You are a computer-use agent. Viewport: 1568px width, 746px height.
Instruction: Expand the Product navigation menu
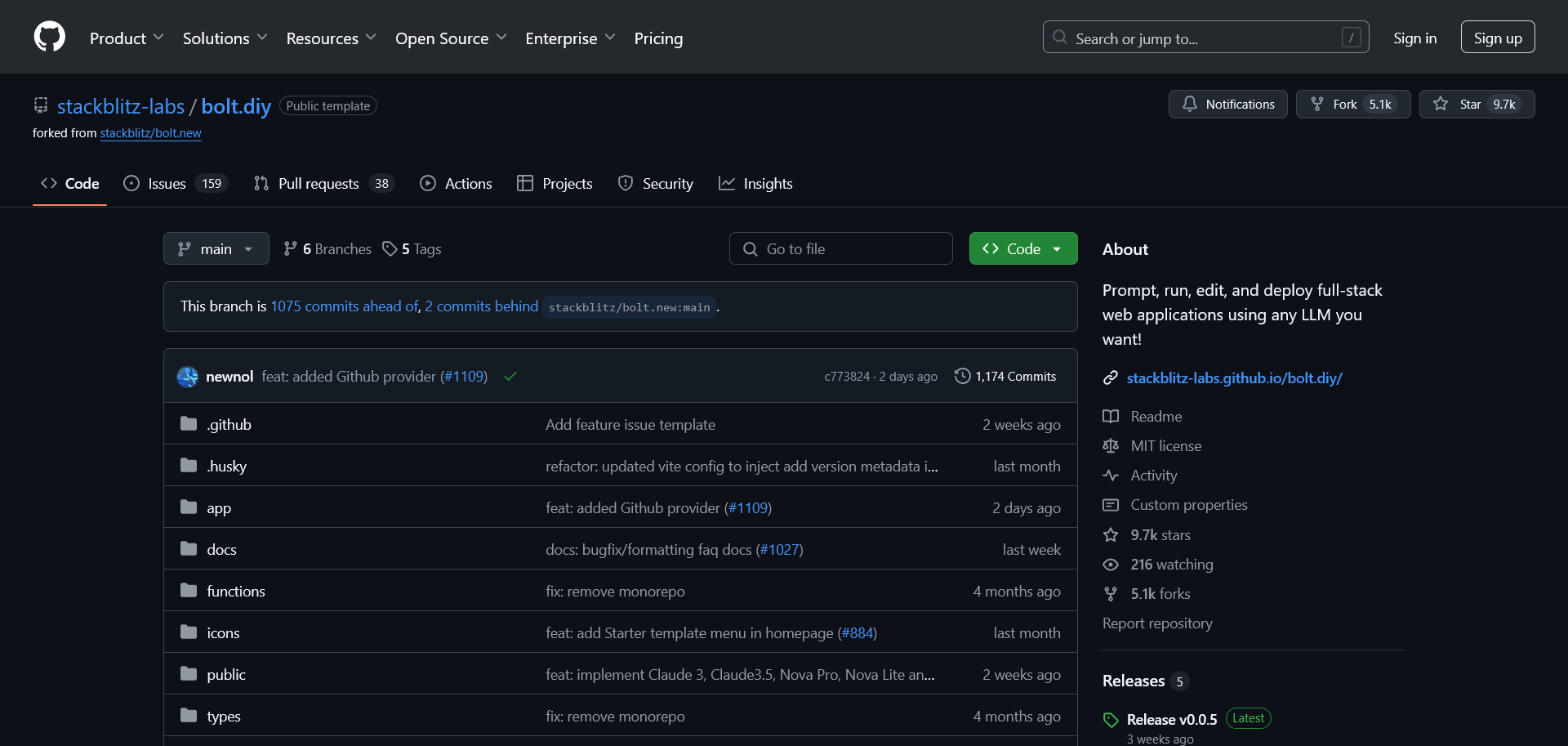click(127, 38)
